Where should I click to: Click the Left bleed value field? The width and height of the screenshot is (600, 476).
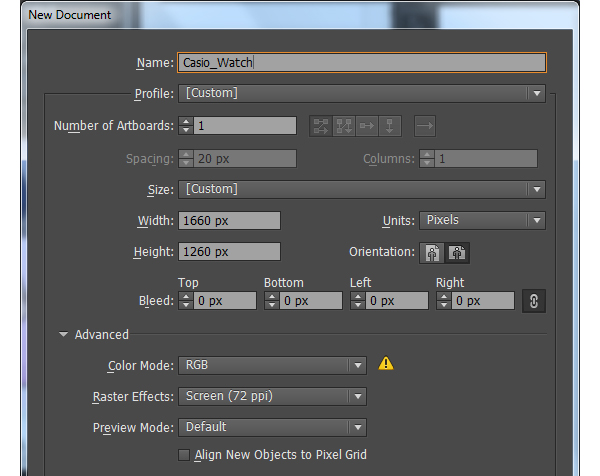[x=397, y=301]
